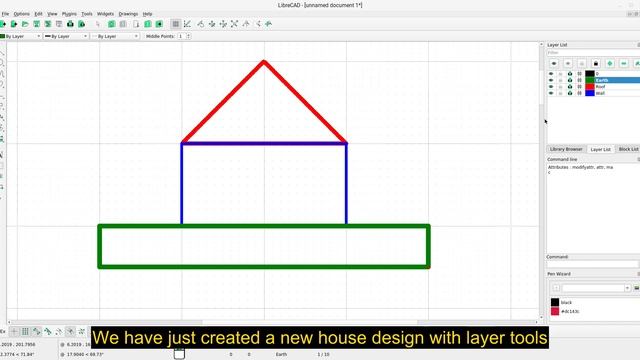Toggle visibility of the Roof layer
The width and height of the screenshot is (640, 360).
551,87
